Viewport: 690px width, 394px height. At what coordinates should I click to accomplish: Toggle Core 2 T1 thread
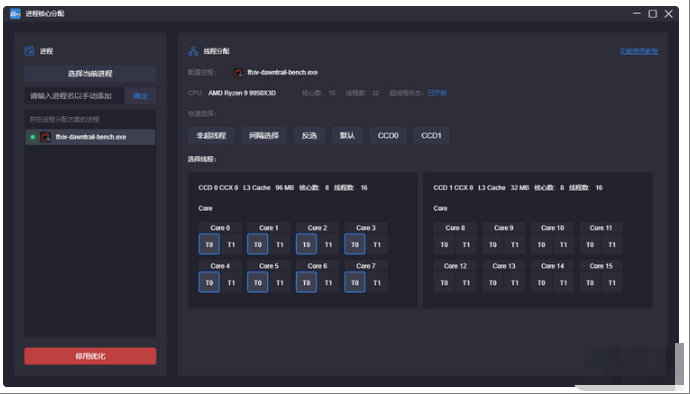(328, 244)
